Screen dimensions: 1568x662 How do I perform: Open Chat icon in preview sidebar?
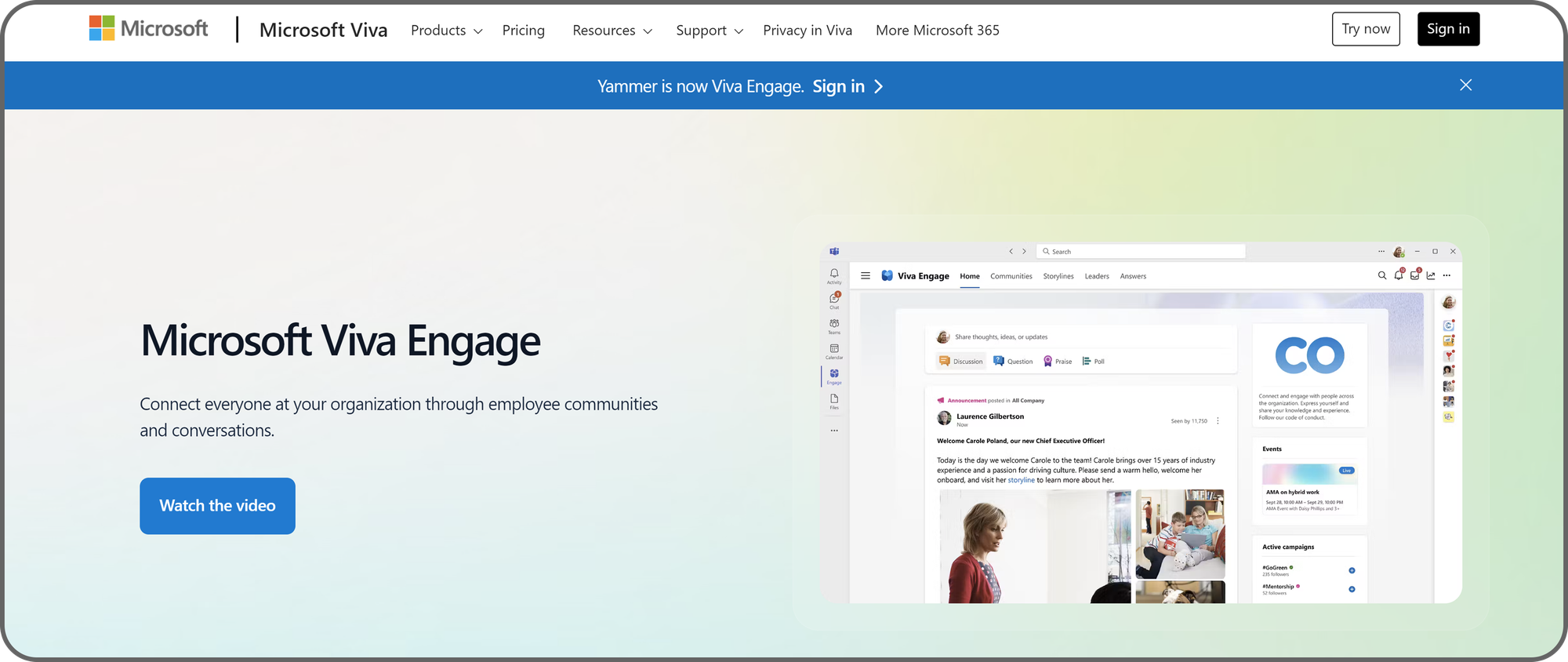(834, 300)
